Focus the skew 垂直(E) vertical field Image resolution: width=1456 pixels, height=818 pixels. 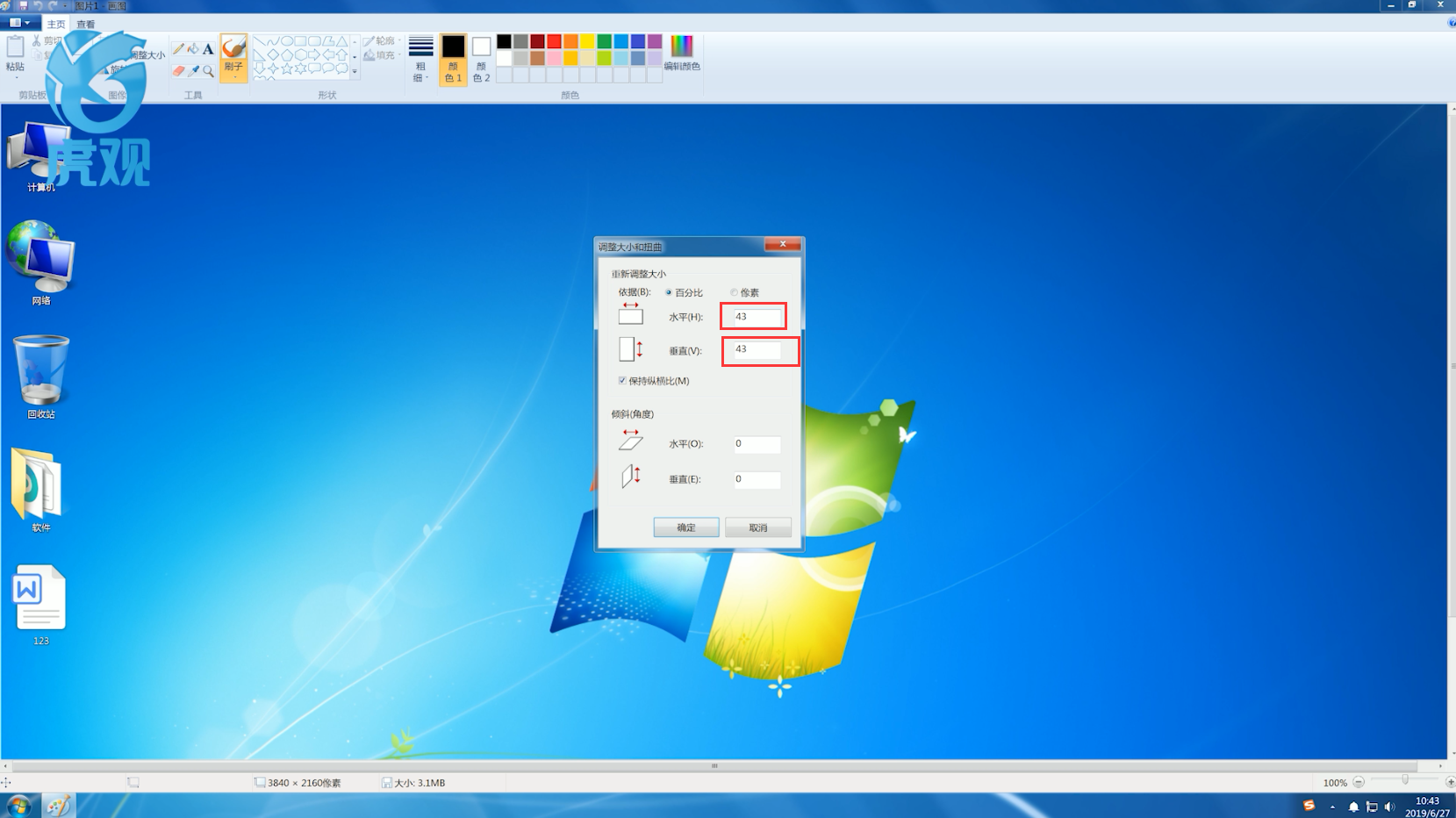(x=756, y=479)
